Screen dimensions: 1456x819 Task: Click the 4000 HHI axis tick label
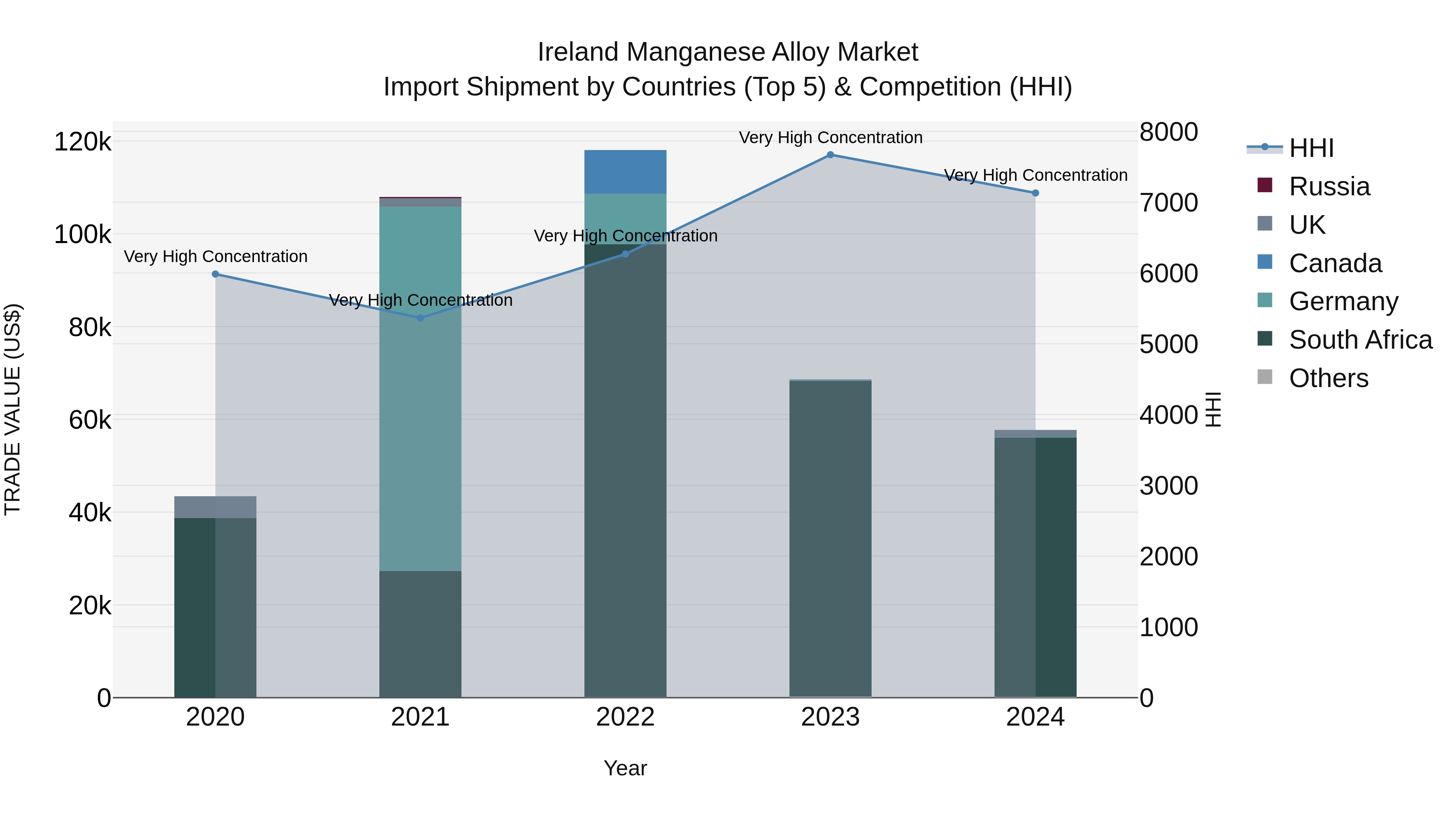pos(1168,415)
